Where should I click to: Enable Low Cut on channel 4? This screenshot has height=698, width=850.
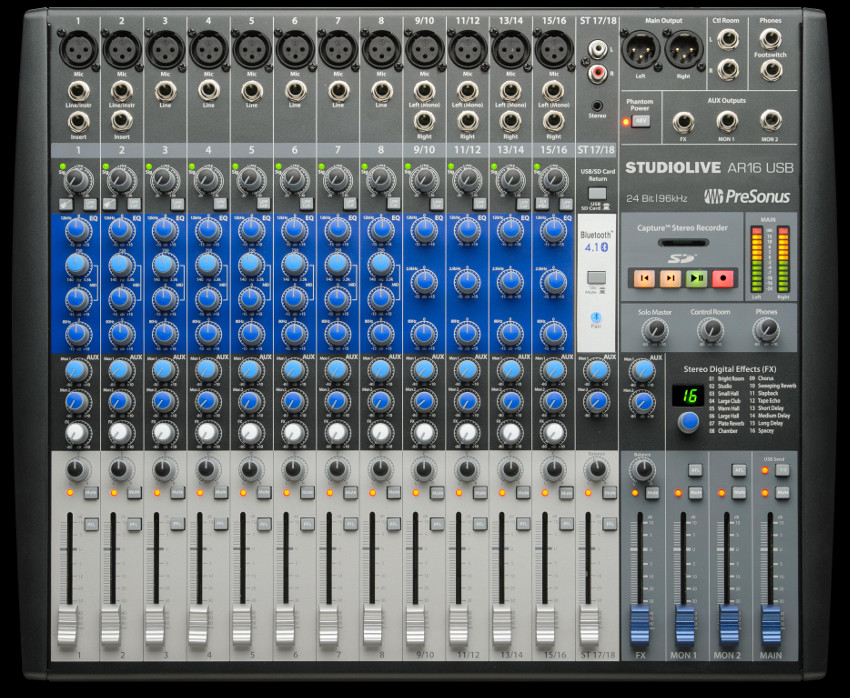[220, 204]
